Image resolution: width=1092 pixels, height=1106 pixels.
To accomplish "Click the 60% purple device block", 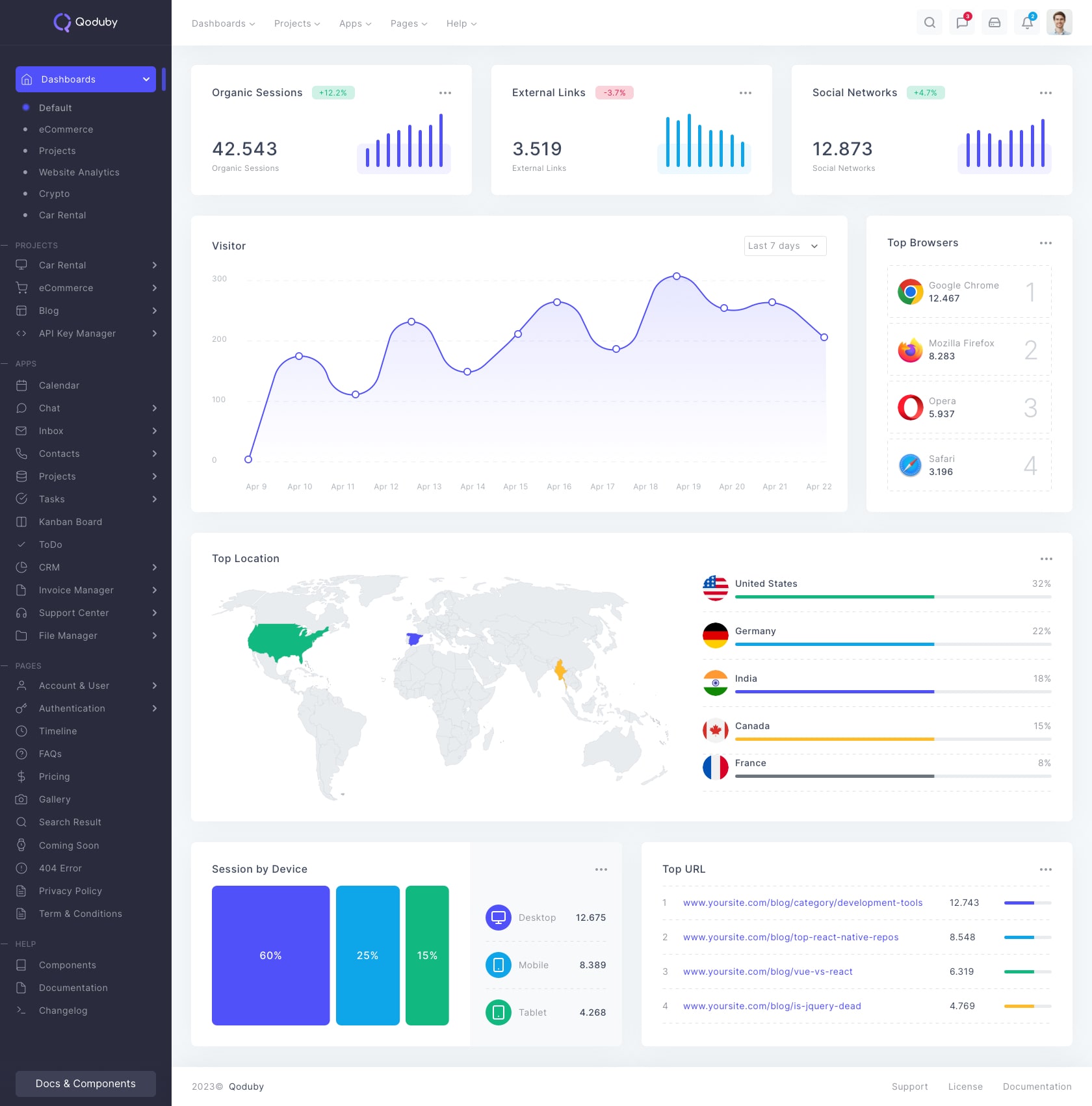I will click(x=270, y=955).
